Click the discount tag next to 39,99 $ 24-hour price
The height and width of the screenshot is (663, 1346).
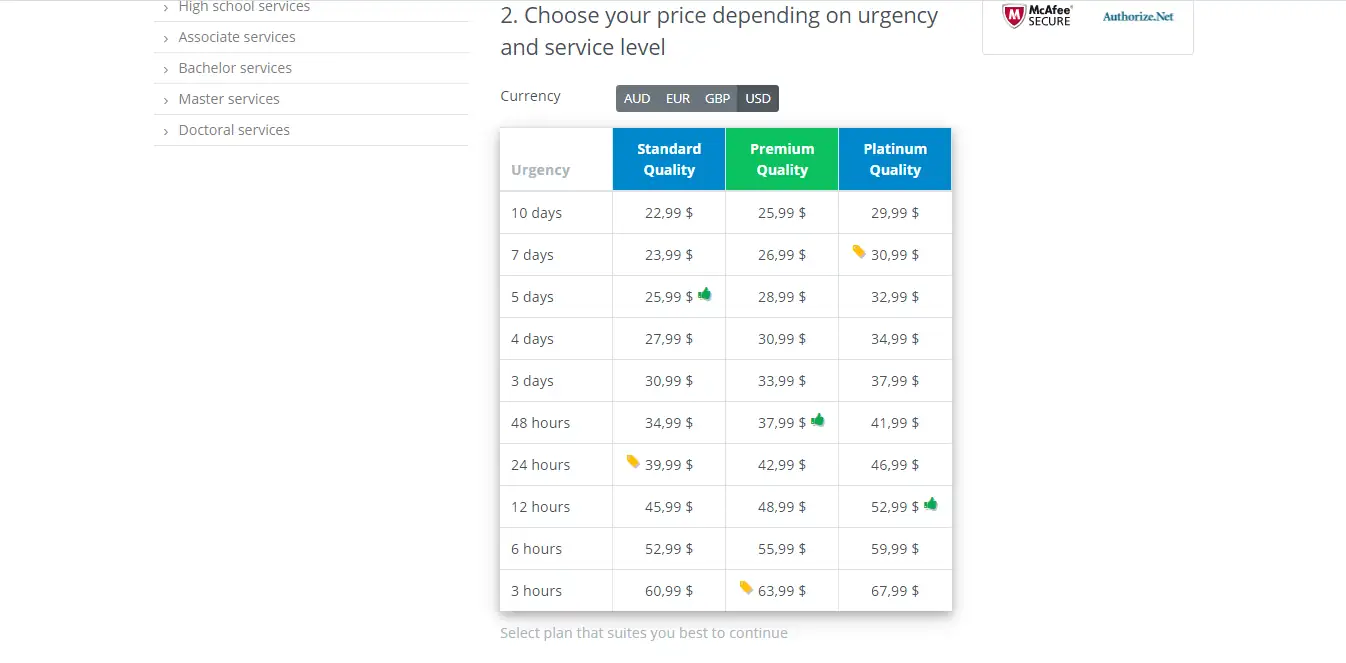pyautogui.click(x=633, y=461)
